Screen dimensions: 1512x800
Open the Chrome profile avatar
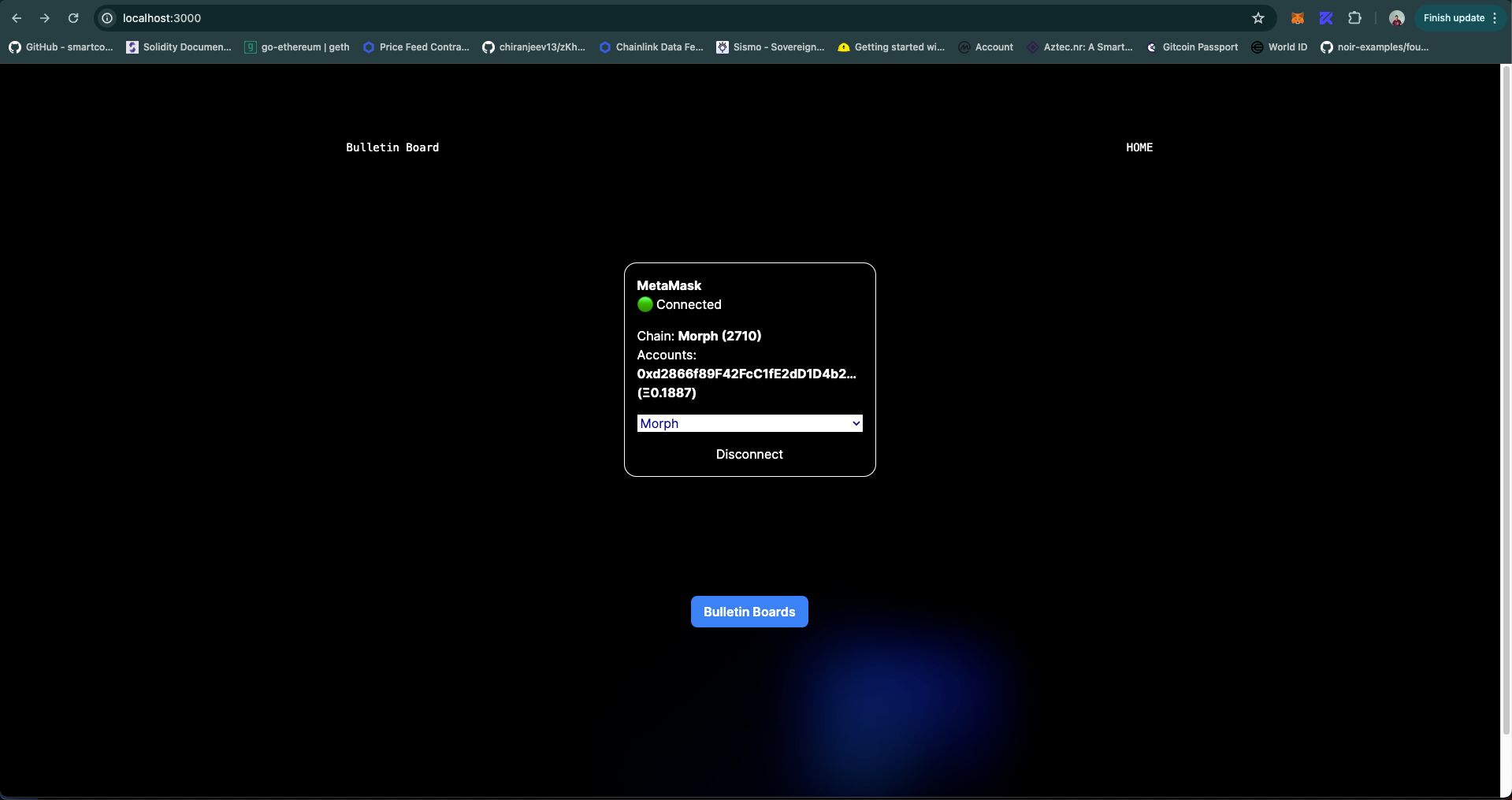[x=1397, y=18]
